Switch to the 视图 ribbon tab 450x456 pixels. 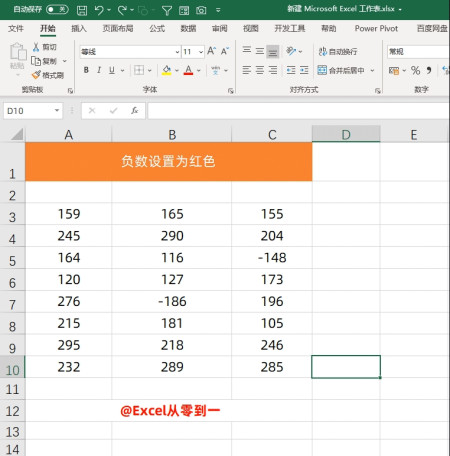click(251, 29)
